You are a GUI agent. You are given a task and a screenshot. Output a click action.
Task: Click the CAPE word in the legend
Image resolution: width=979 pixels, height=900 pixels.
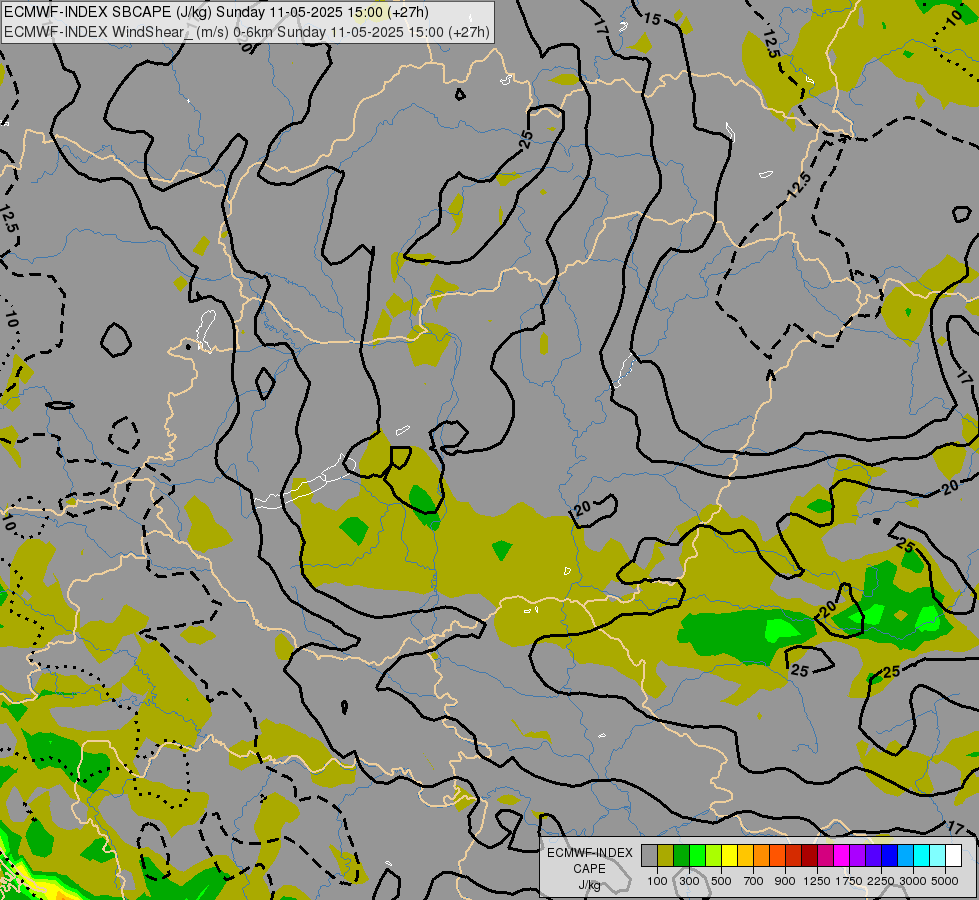coord(589,869)
